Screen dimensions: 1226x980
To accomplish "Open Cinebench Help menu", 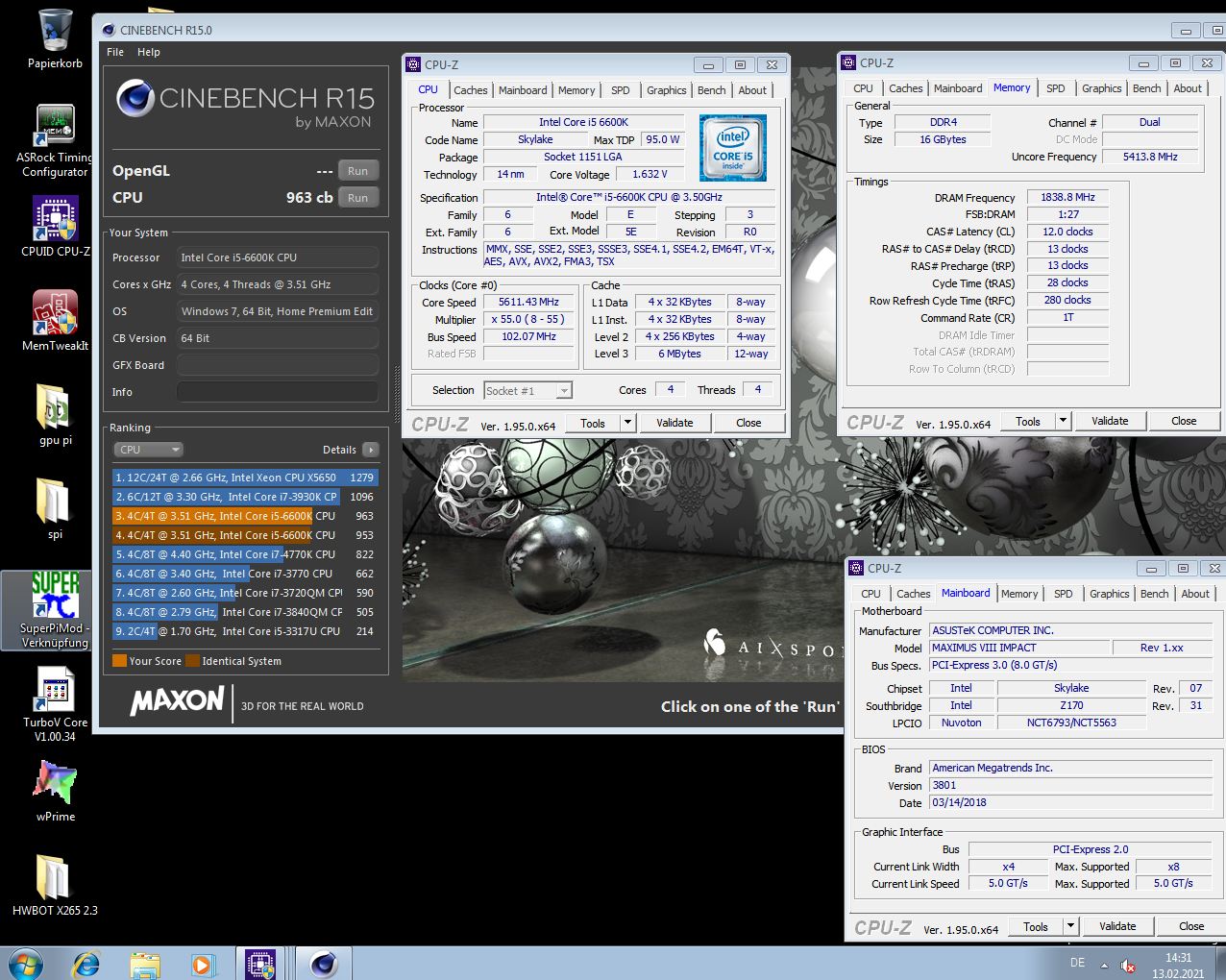I will pyautogui.click(x=149, y=52).
